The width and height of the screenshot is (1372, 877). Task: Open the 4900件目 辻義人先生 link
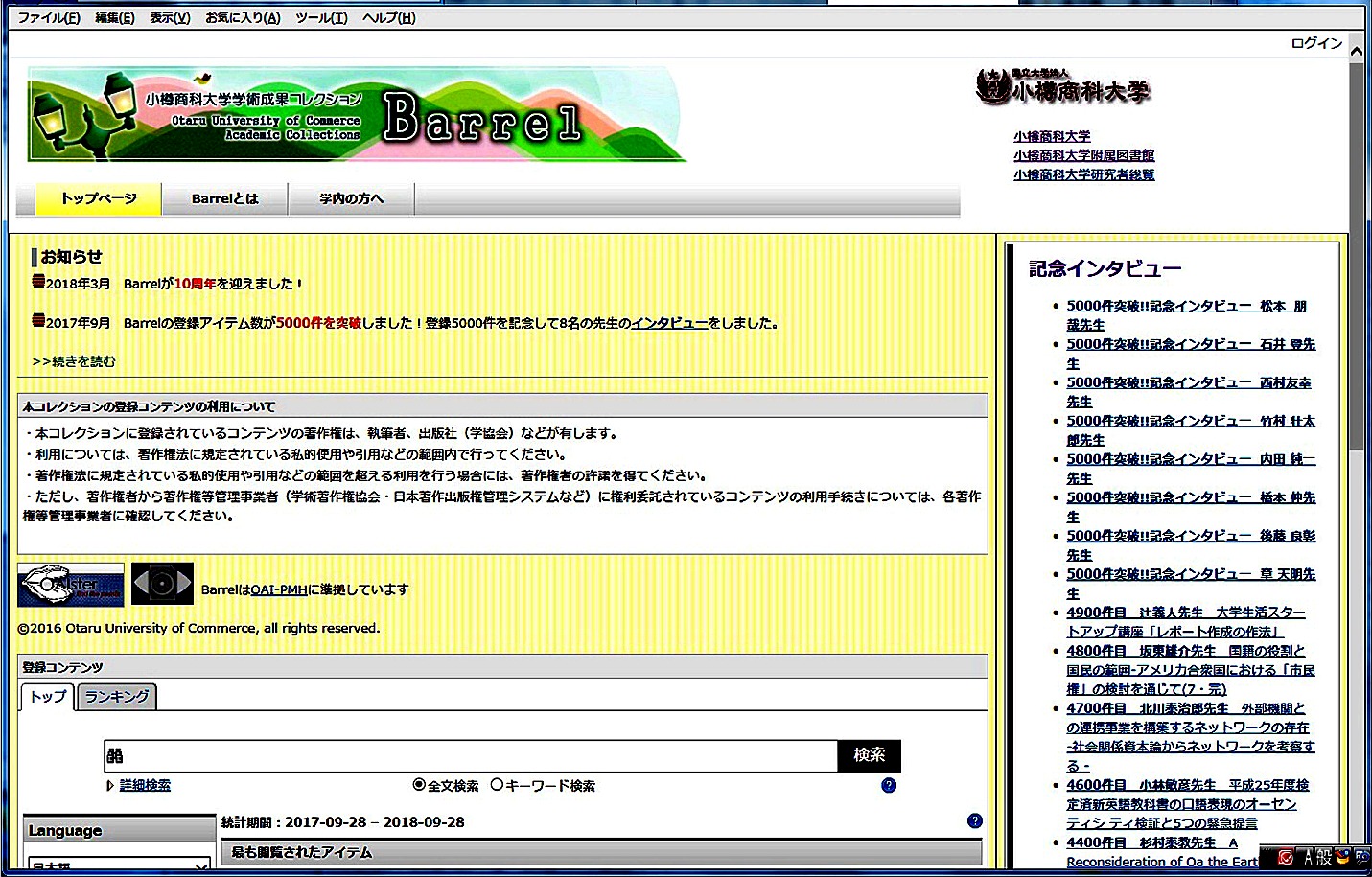tap(1186, 622)
